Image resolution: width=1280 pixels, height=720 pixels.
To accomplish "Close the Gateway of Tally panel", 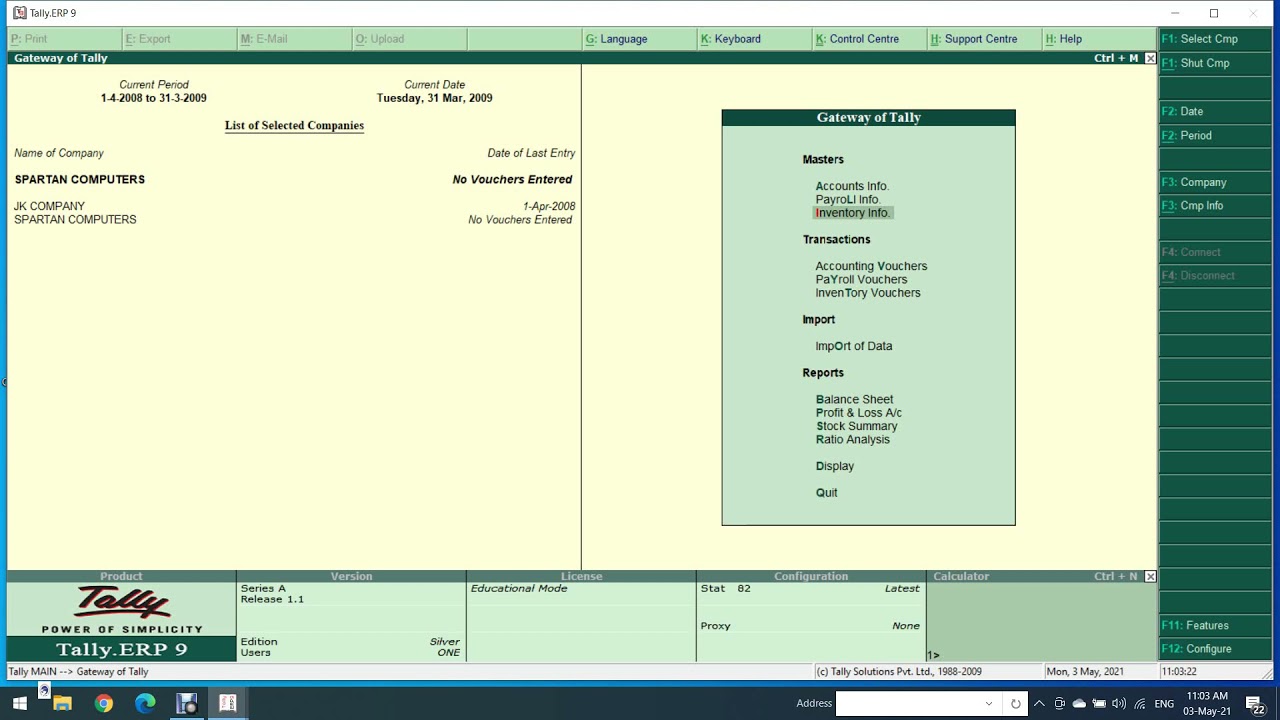I will click(x=1150, y=58).
